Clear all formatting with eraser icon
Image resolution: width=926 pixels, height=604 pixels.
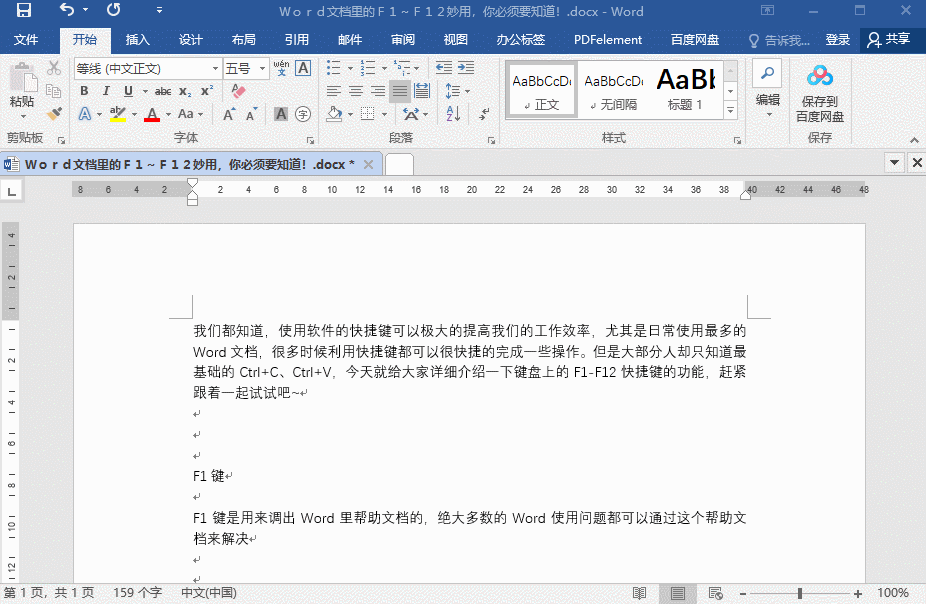(x=238, y=91)
